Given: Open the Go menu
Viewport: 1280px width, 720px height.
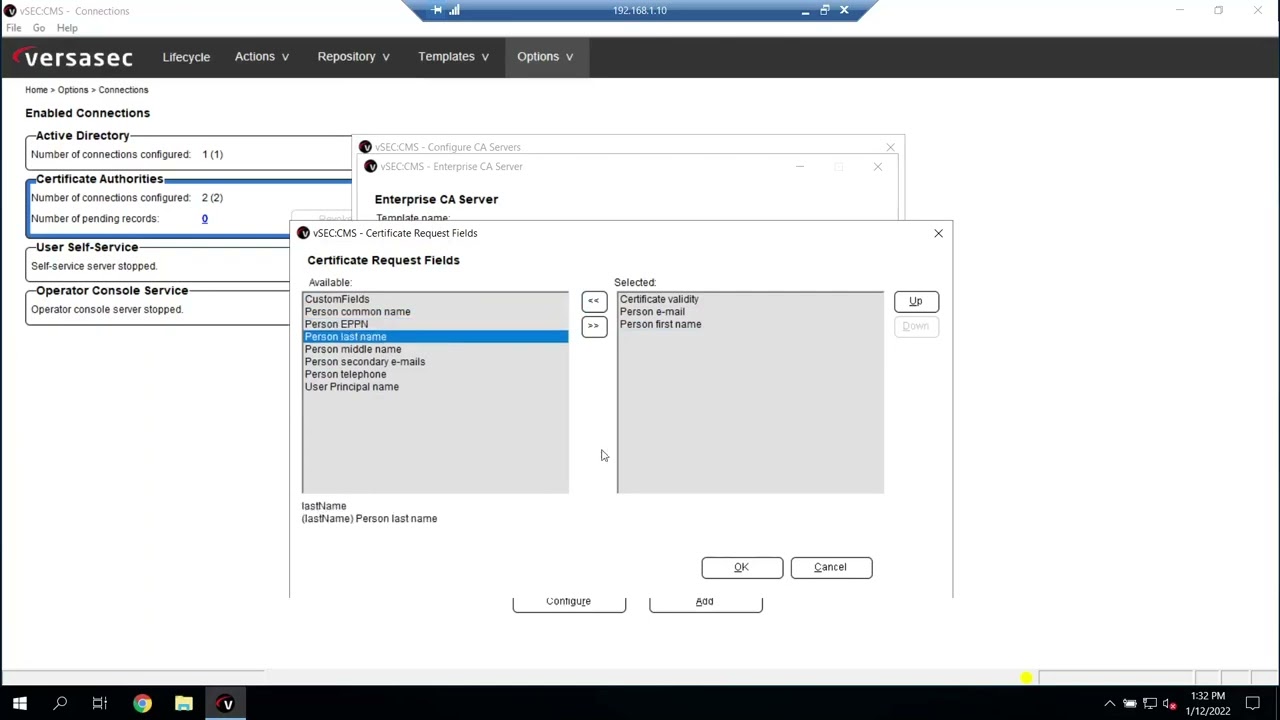Looking at the screenshot, I should point(39,28).
